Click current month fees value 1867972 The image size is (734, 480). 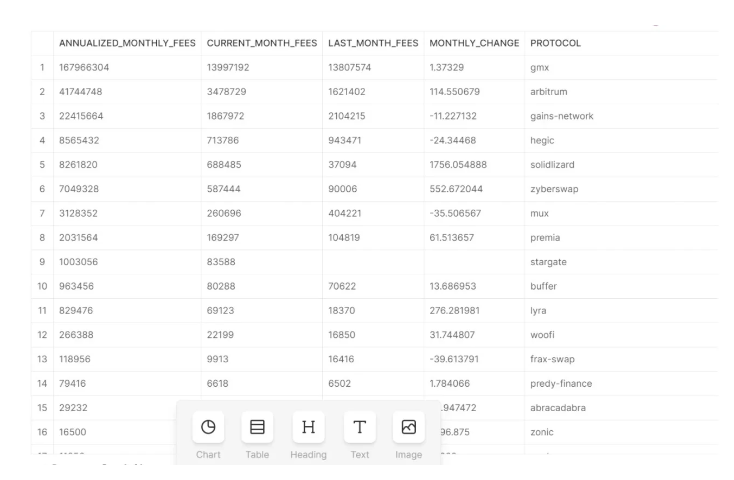point(226,116)
